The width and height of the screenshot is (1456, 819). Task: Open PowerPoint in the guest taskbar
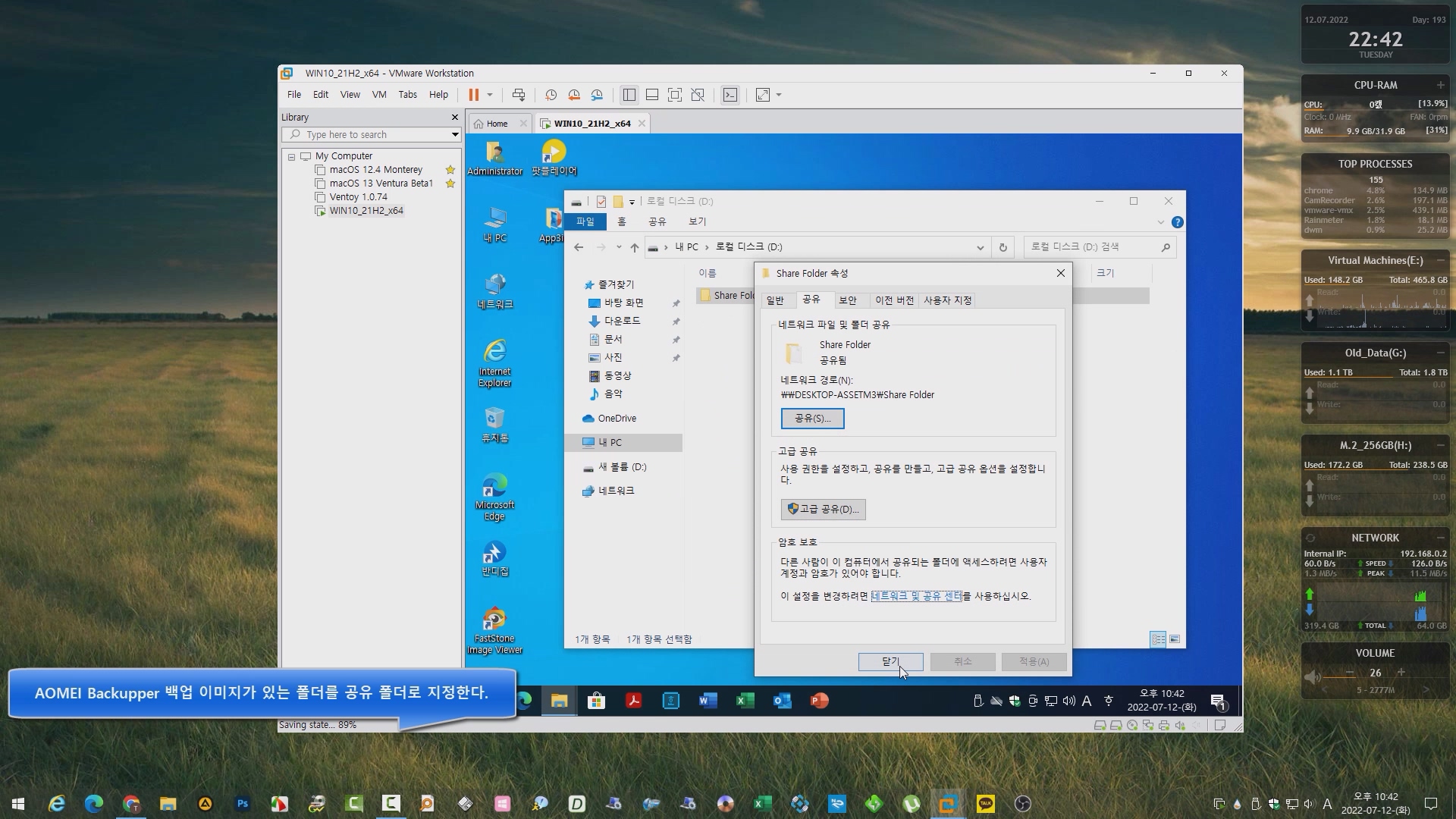[x=820, y=701]
